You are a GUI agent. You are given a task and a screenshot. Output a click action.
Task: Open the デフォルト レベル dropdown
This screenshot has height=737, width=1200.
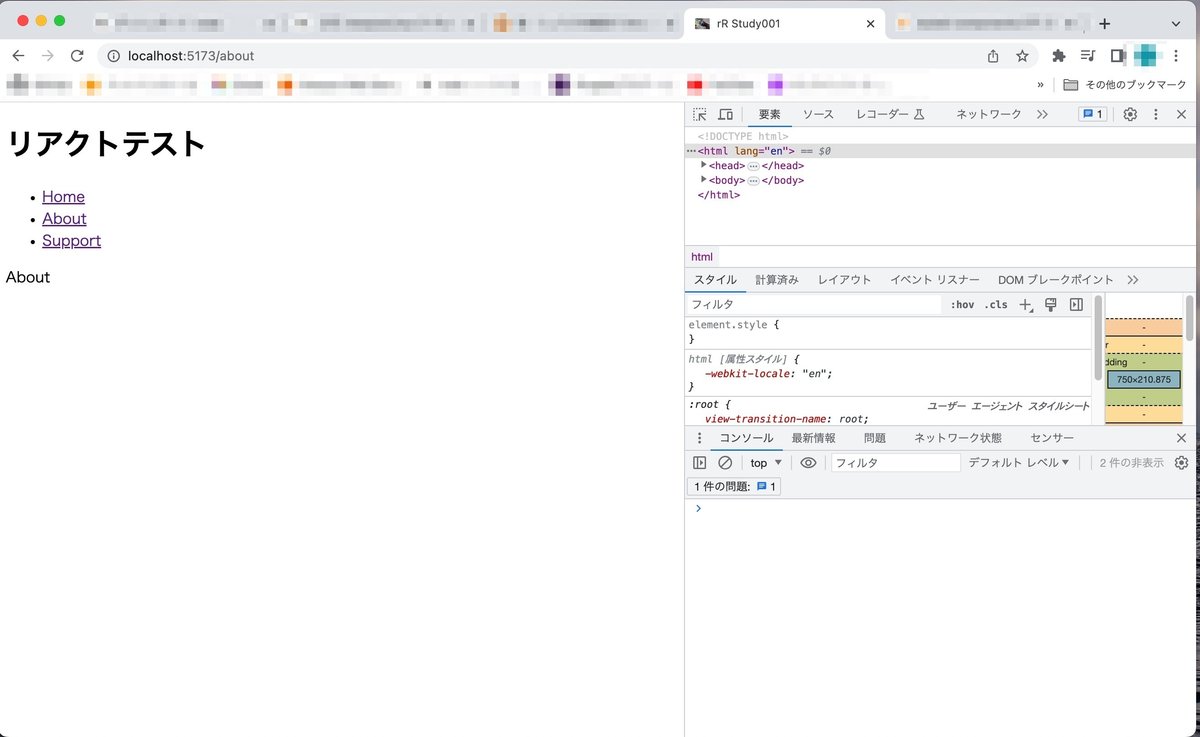pyautogui.click(x=1018, y=463)
